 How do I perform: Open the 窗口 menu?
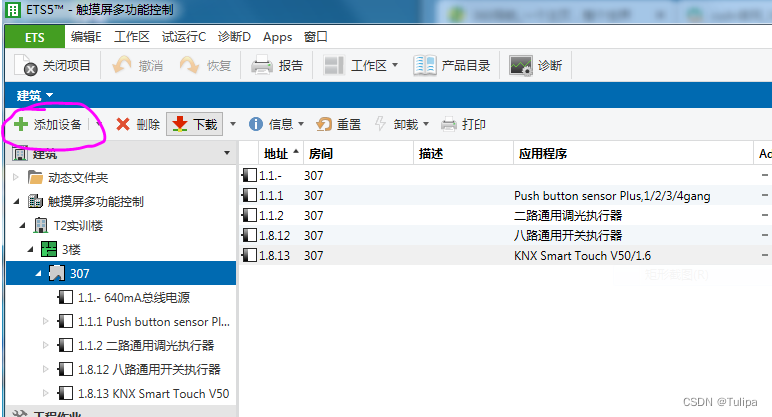pos(316,37)
